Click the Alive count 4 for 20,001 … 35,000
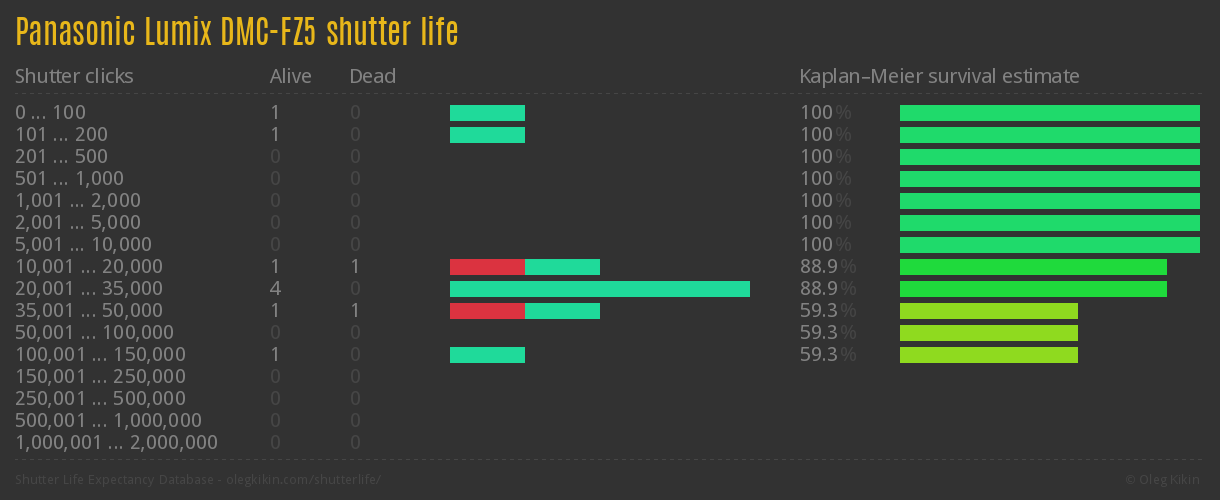 275,289
